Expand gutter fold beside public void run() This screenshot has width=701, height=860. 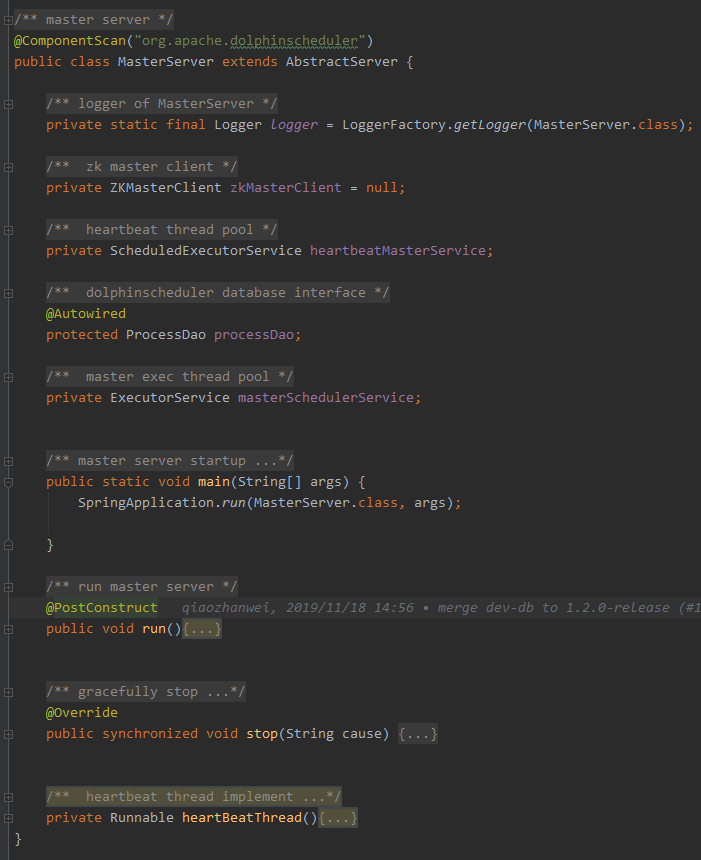pos(8,629)
